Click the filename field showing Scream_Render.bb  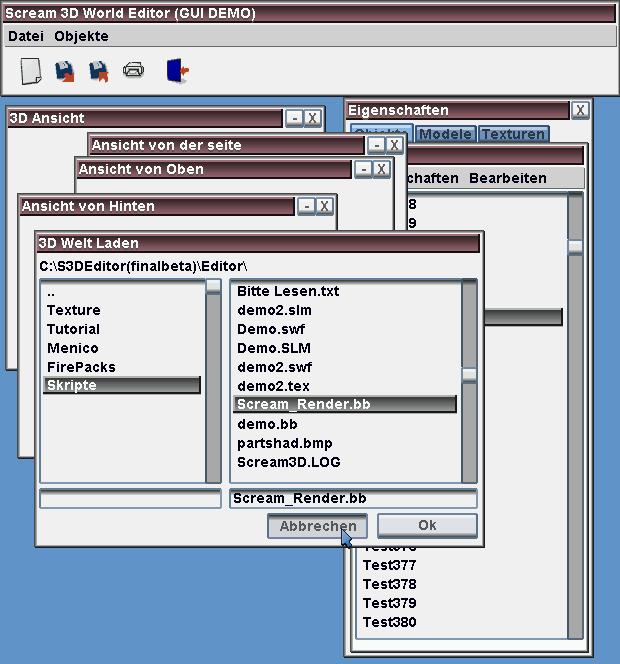(x=352, y=498)
